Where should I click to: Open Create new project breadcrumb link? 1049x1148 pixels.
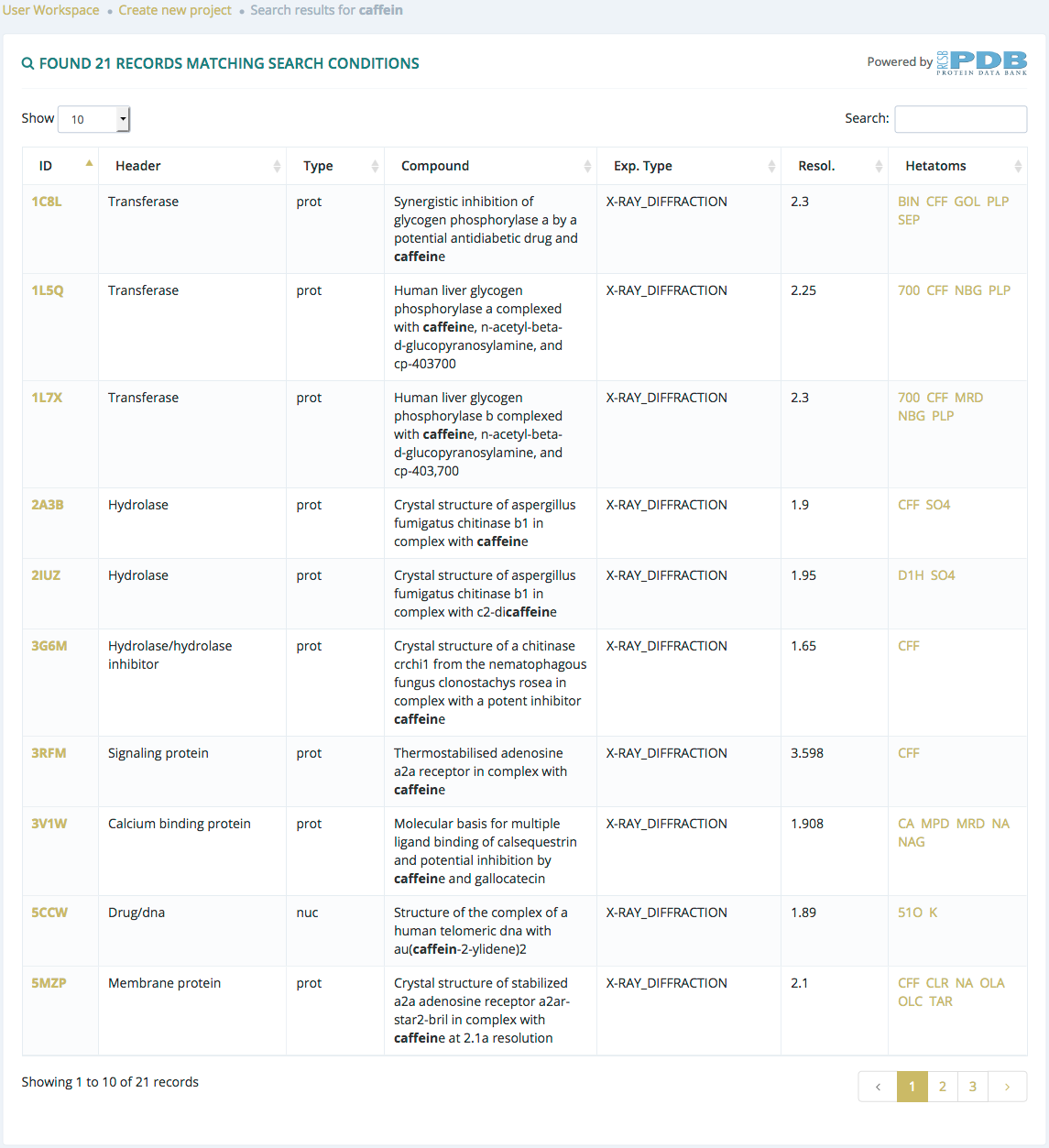175,10
